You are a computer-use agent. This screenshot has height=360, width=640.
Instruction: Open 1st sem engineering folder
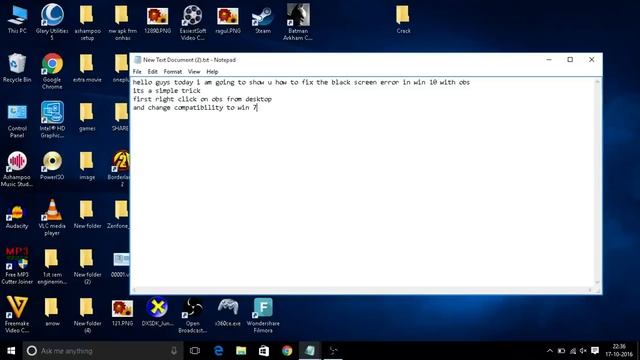pyautogui.click(x=52, y=266)
